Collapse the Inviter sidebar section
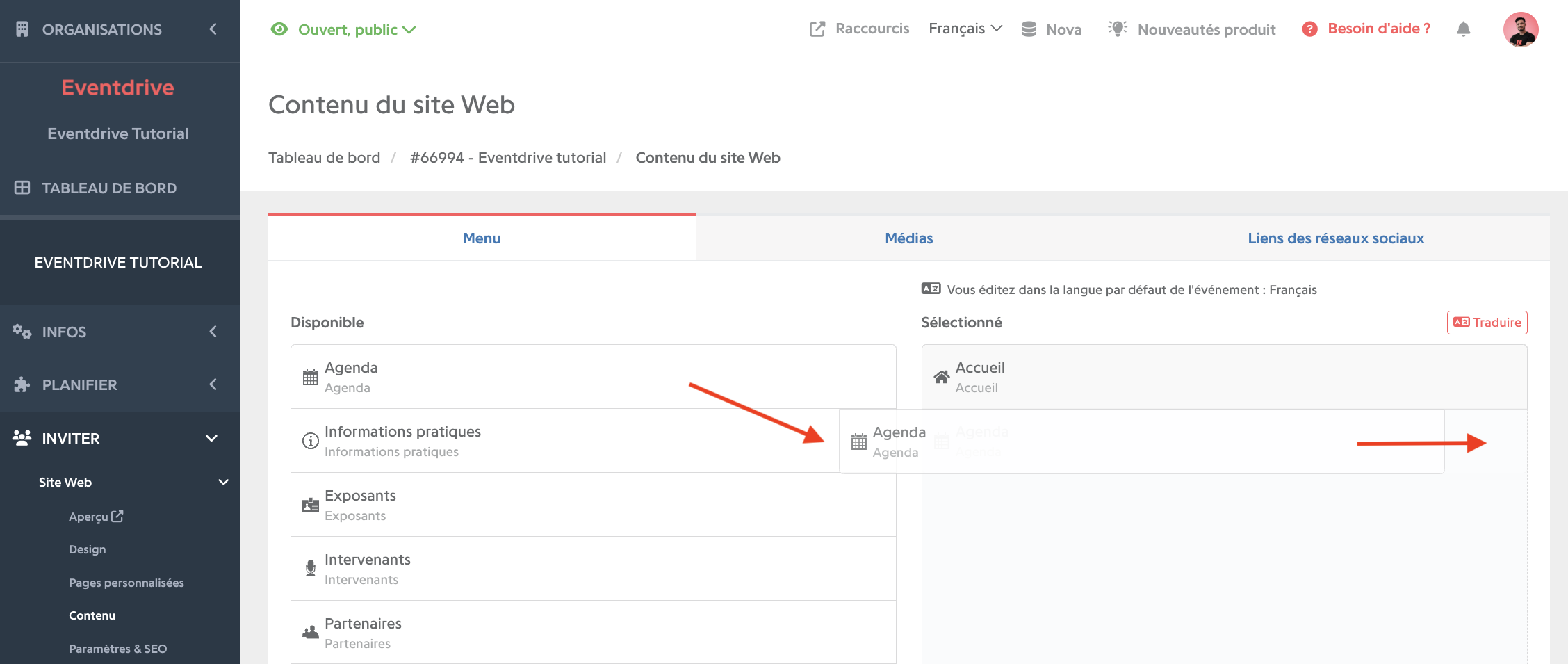The height and width of the screenshot is (664, 1568). (x=120, y=438)
